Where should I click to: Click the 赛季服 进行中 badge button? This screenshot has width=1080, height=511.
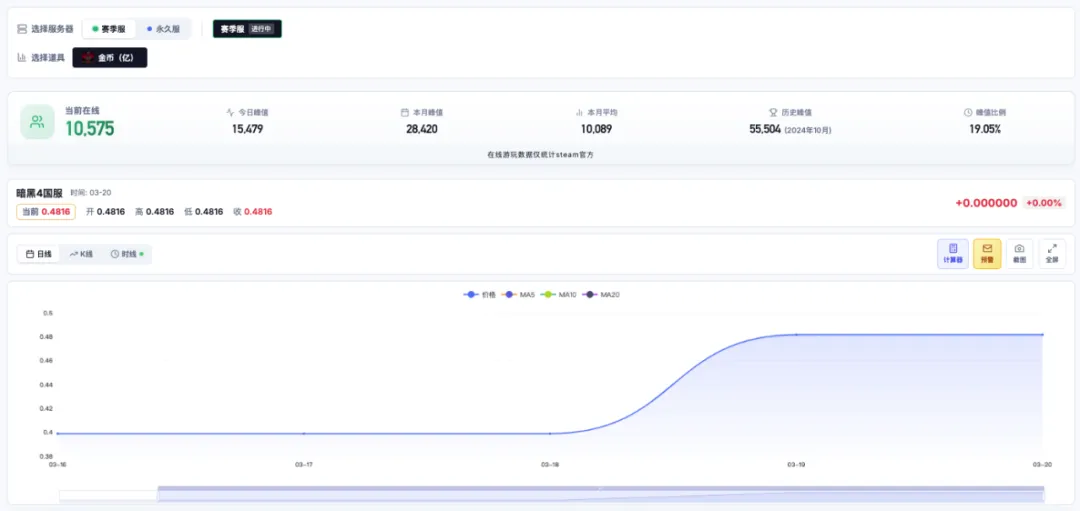(x=247, y=29)
